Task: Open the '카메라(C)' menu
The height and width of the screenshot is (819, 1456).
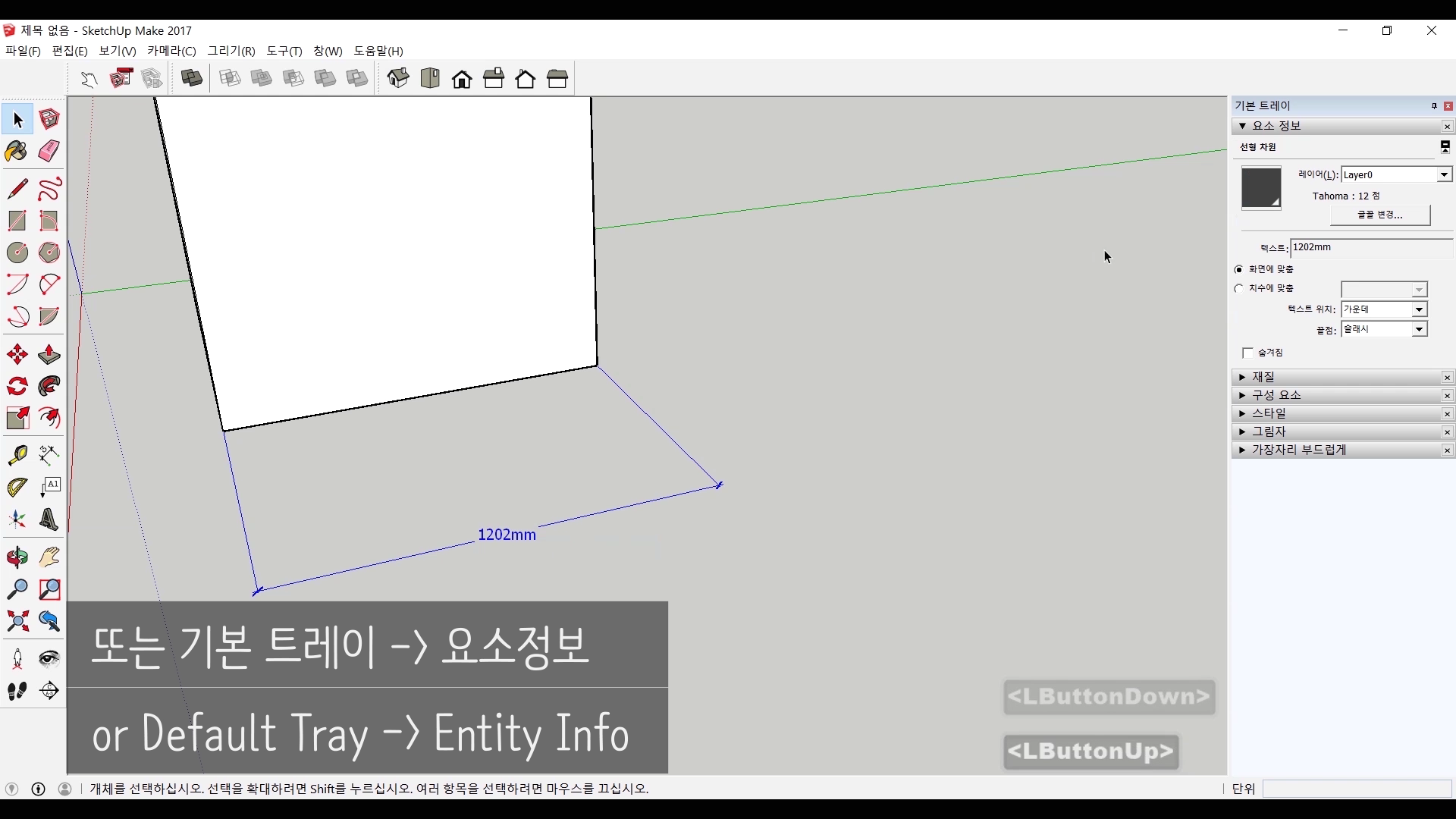Action: 171,51
